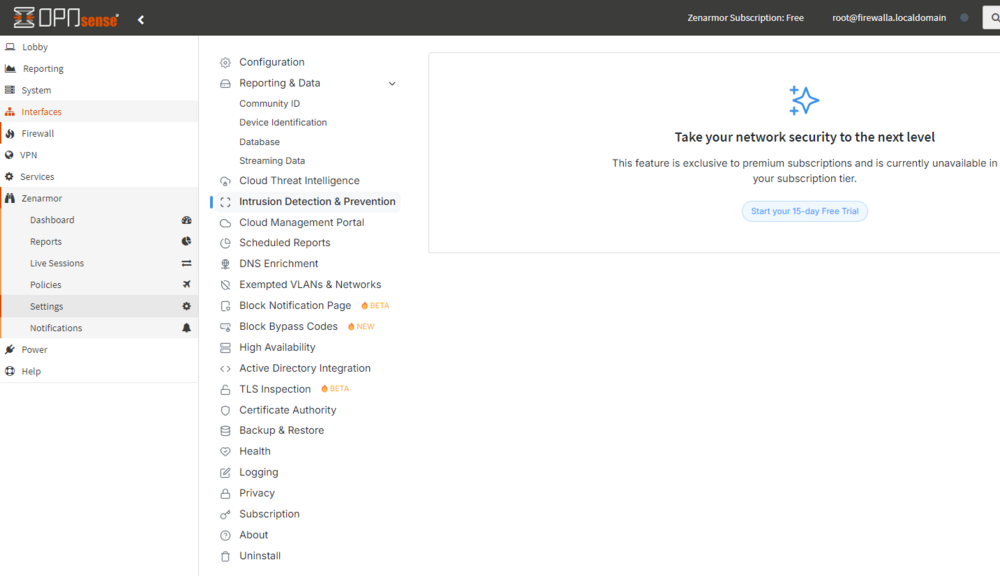Click the DNS Enrichment globe icon
Image resolution: width=1000 pixels, height=576 pixels.
(x=225, y=264)
